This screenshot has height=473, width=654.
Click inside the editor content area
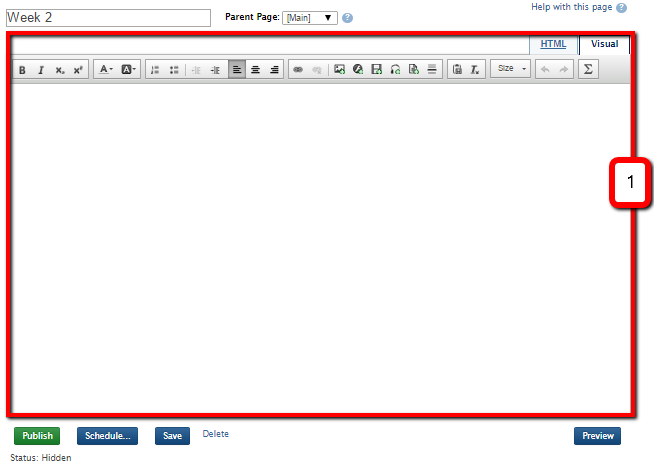tap(320, 248)
